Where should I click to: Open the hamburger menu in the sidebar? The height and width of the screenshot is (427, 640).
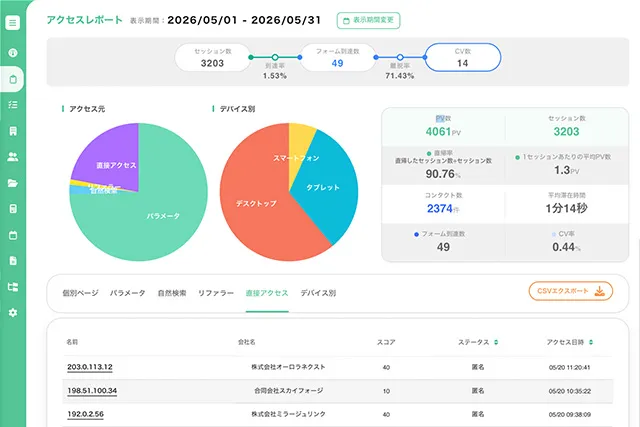coord(13,22)
